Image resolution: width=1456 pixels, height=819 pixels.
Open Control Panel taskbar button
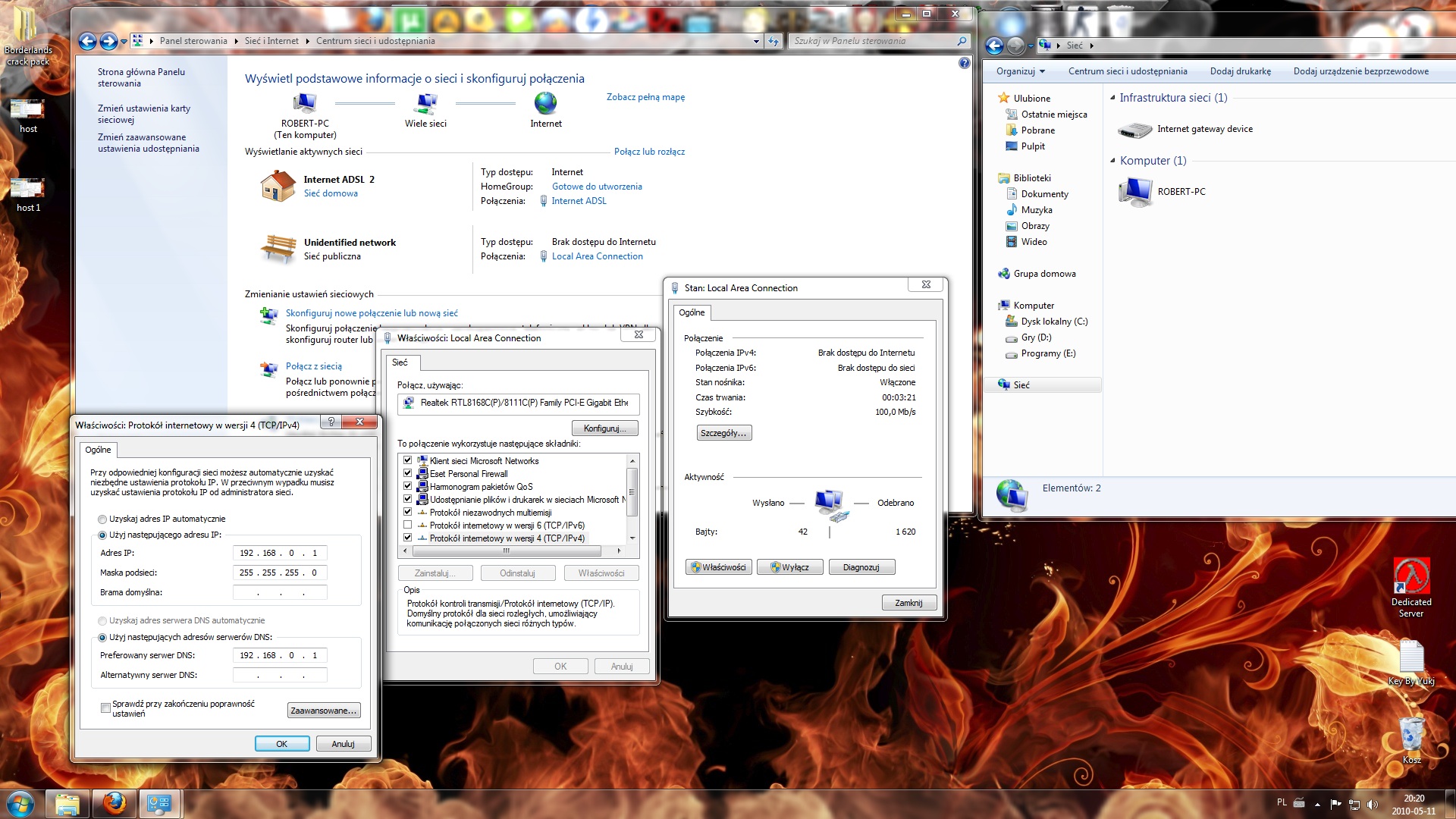click(x=159, y=804)
